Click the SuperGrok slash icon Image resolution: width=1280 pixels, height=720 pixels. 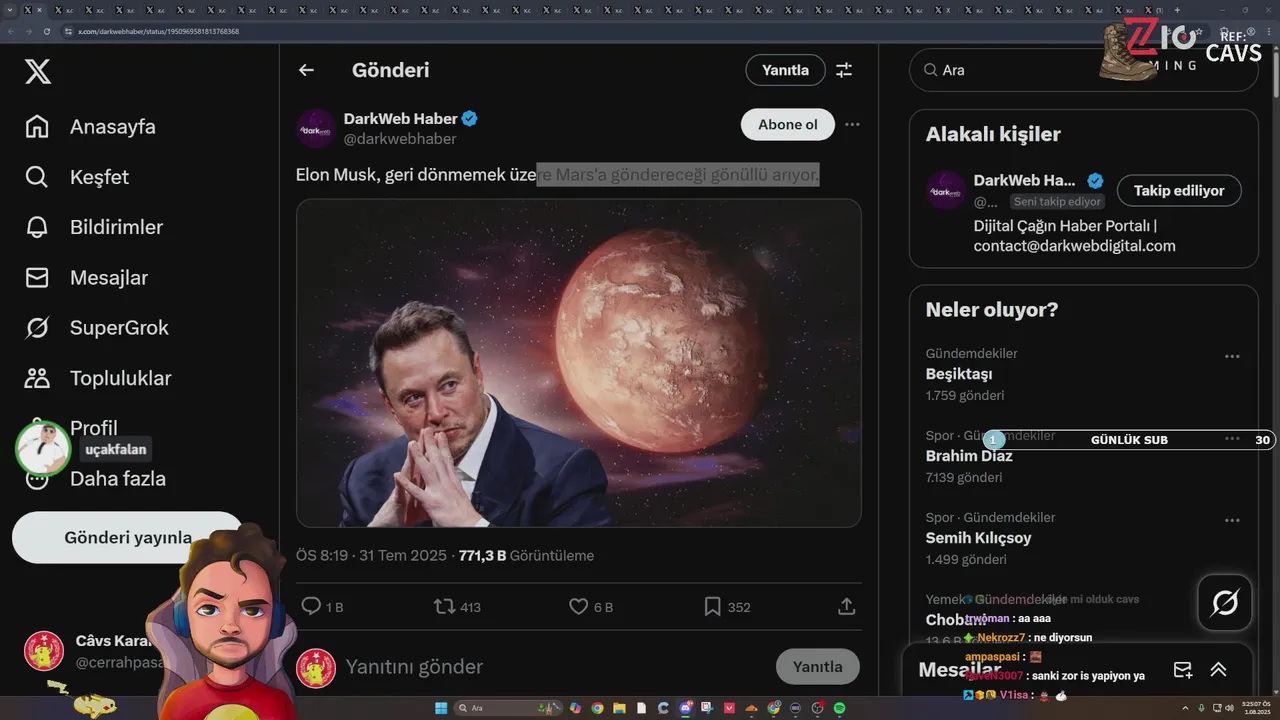click(37, 328)
